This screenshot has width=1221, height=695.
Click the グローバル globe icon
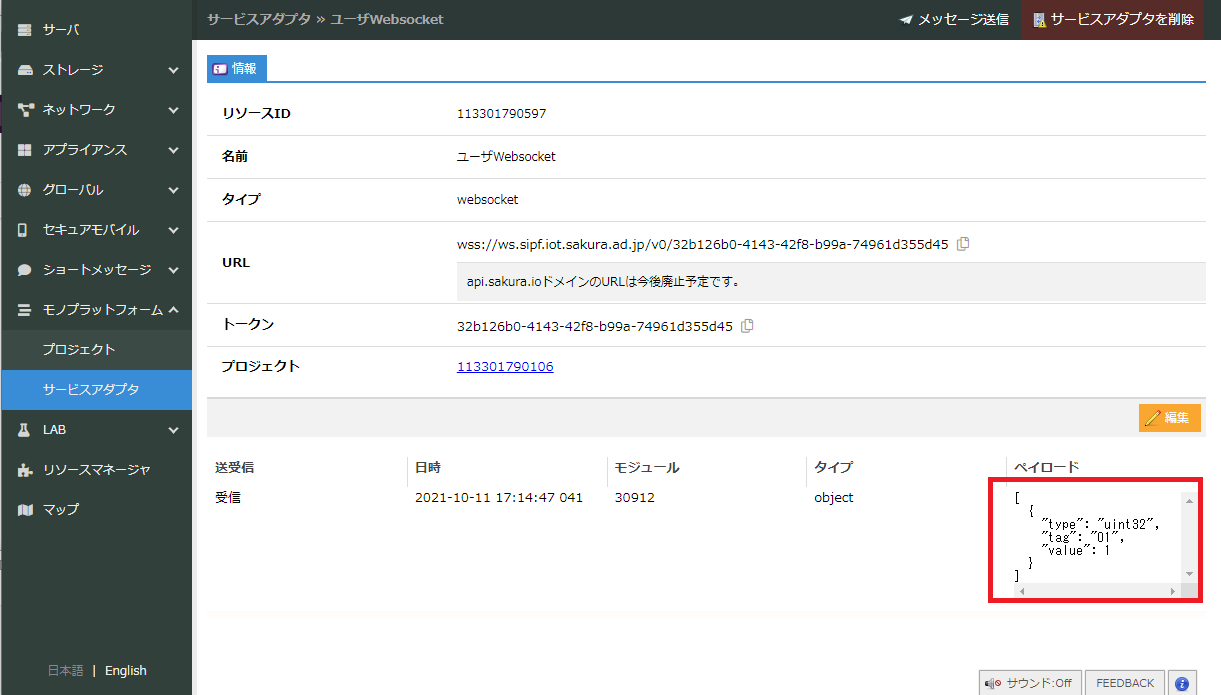point(25,190)
